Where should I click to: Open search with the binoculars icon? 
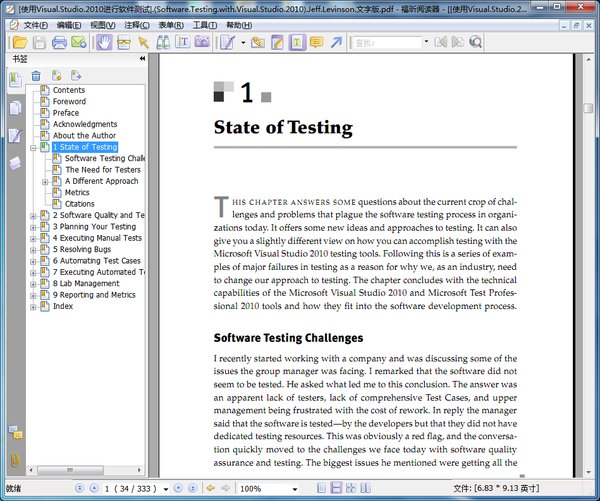[x=163, y=42]
